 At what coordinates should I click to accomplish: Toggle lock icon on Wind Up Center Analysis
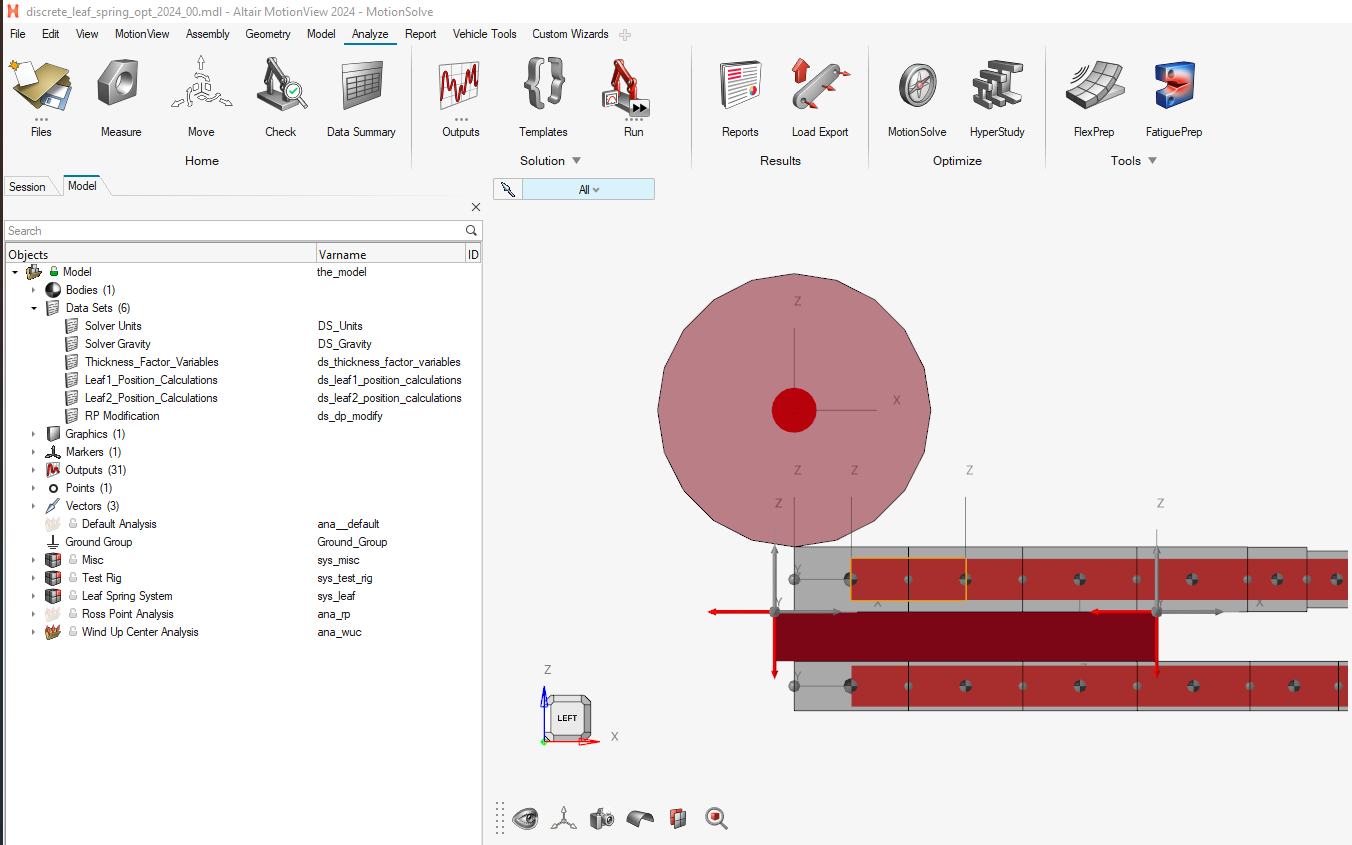point(72,632)
